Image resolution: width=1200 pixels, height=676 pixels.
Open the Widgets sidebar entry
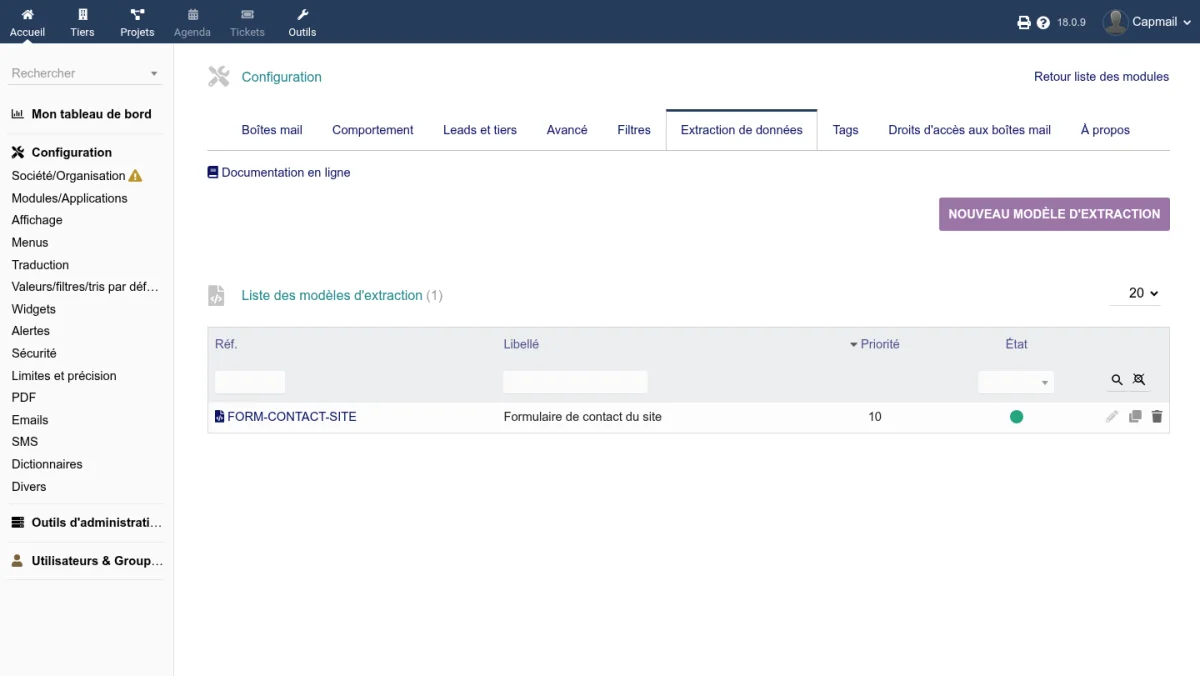click(x=34, y=309)
